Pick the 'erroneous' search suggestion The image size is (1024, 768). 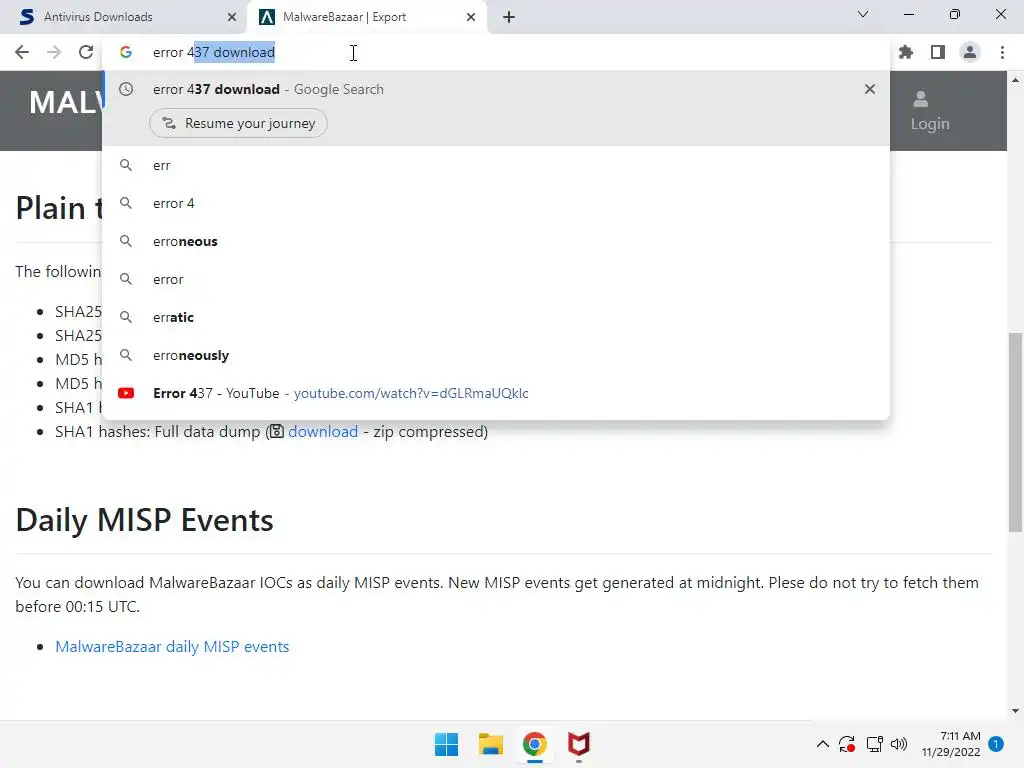(496, 242)
